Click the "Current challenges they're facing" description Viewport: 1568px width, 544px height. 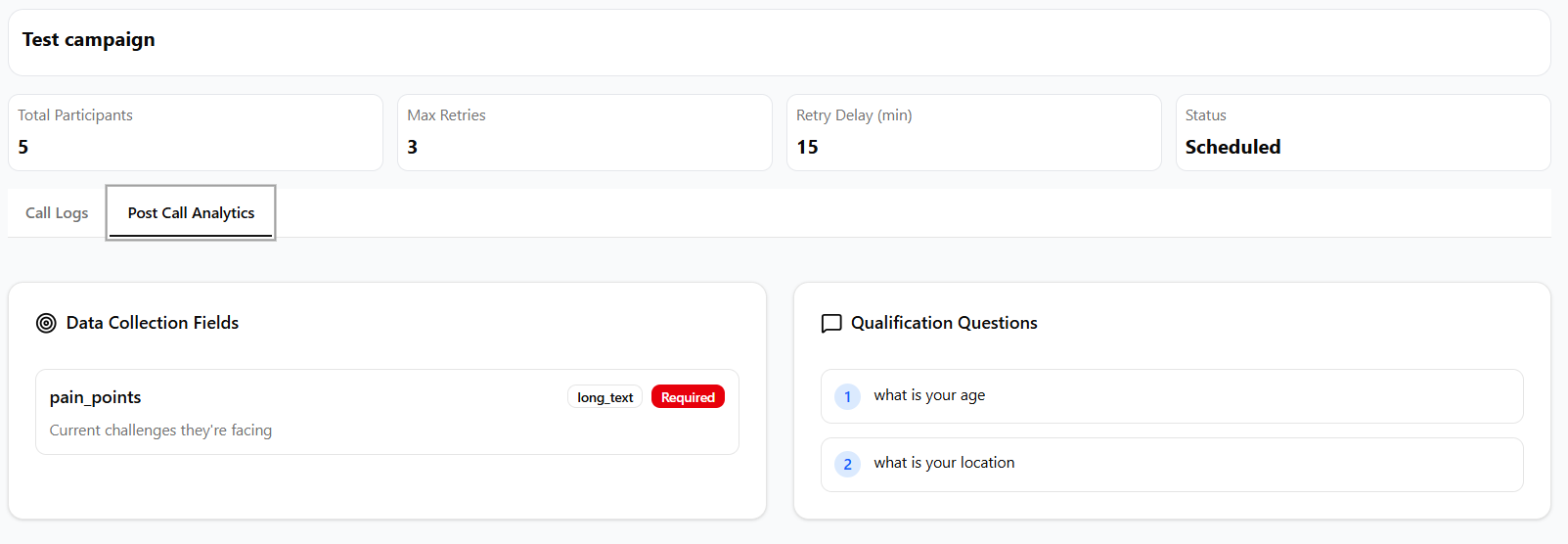point(161,431)
